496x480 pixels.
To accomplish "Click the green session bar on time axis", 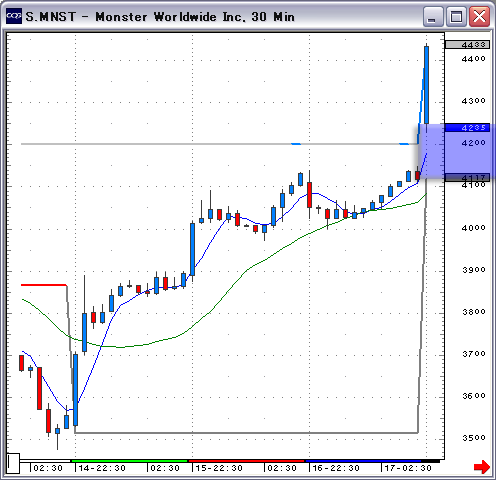I will coord(129,461).
